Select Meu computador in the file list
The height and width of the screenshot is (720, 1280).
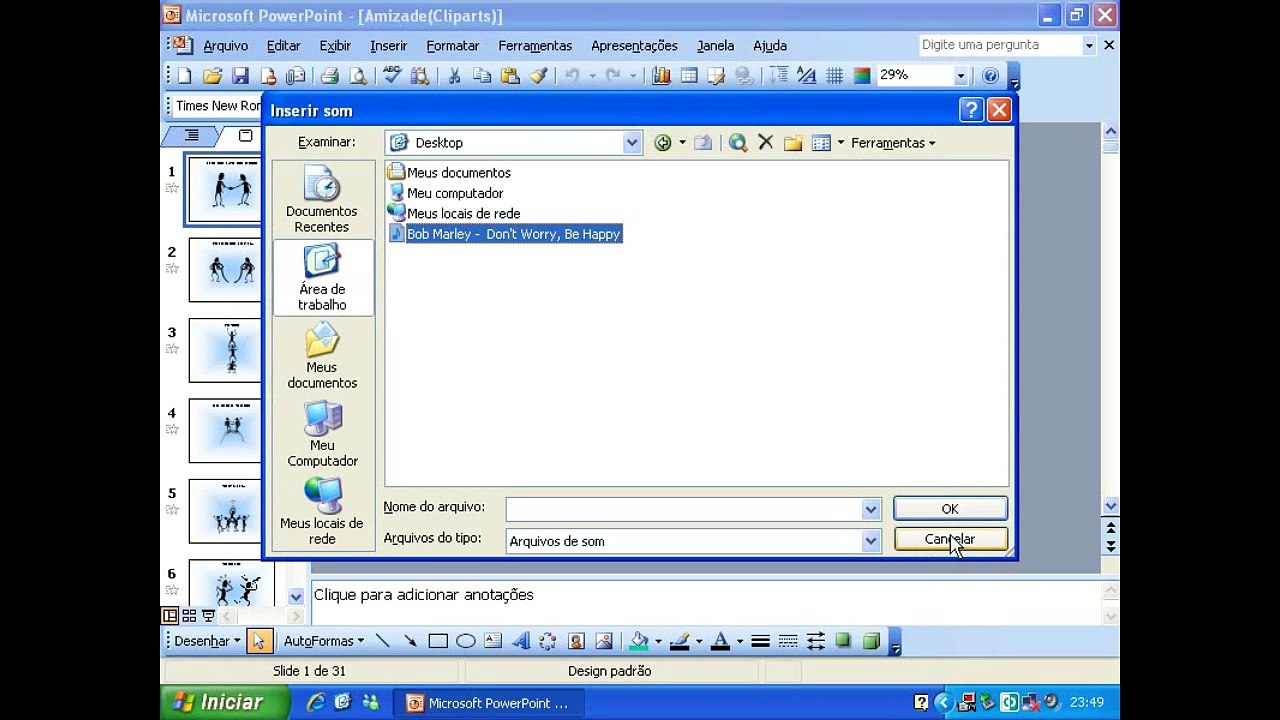click(446, 193)
